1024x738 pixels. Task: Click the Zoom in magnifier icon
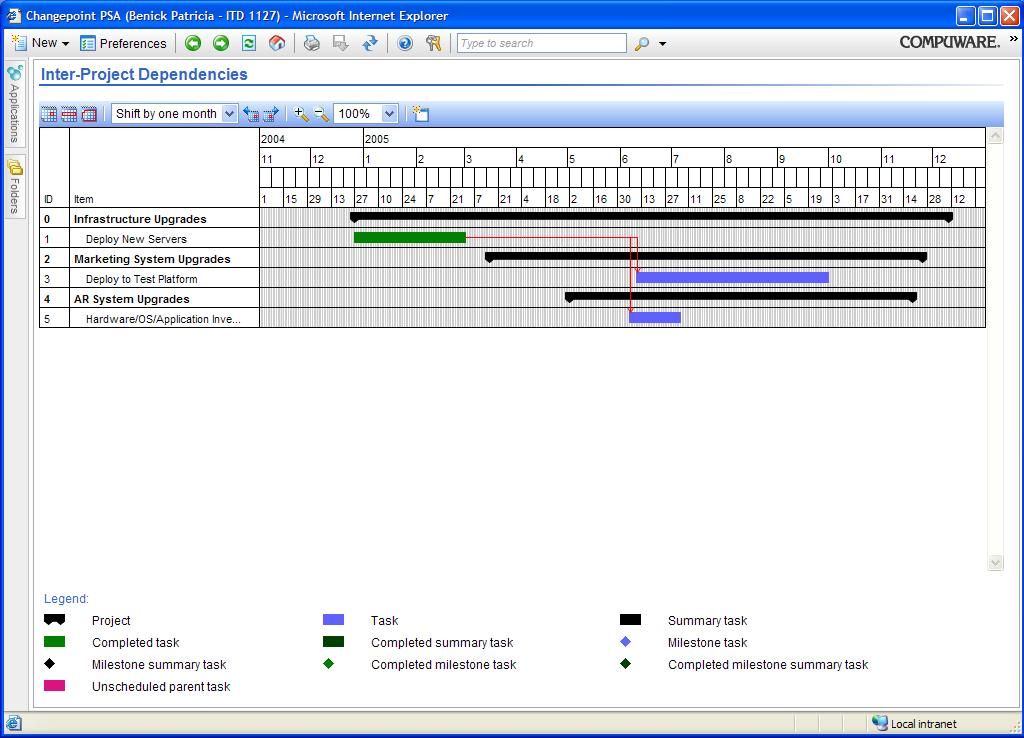click(x=301, y=114)
